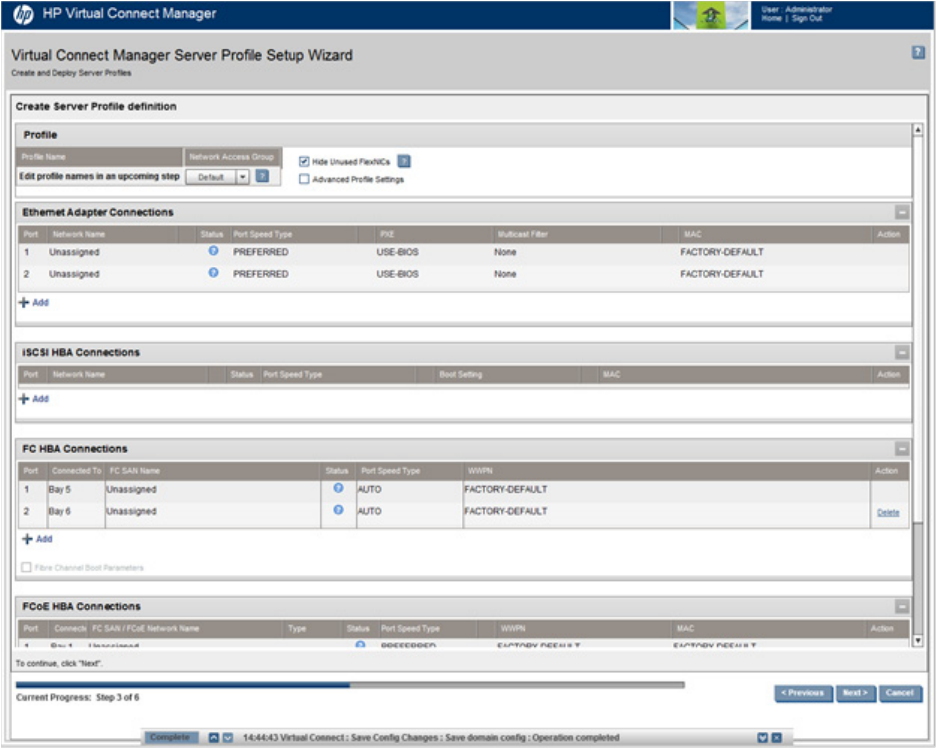Select Ethernet port 1 Unassigned network name
This screenshot has width=937, height=750.
click(x=74, y=252)
